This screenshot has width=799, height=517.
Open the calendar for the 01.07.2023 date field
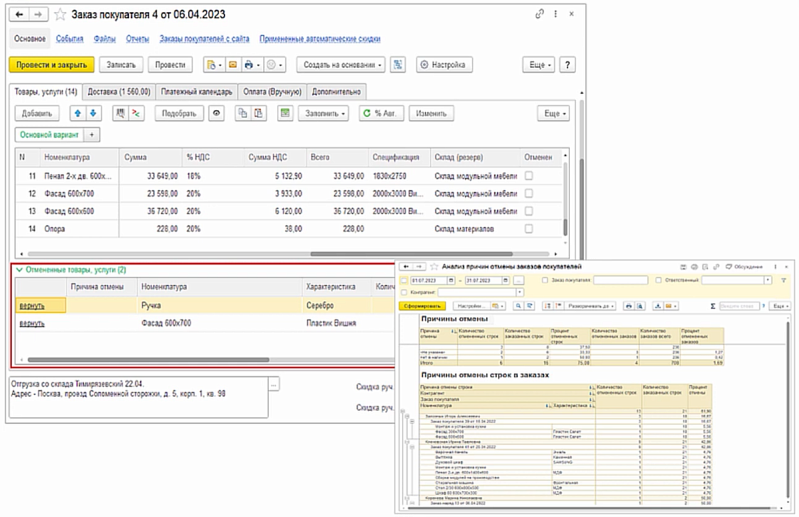pos(451,280)
